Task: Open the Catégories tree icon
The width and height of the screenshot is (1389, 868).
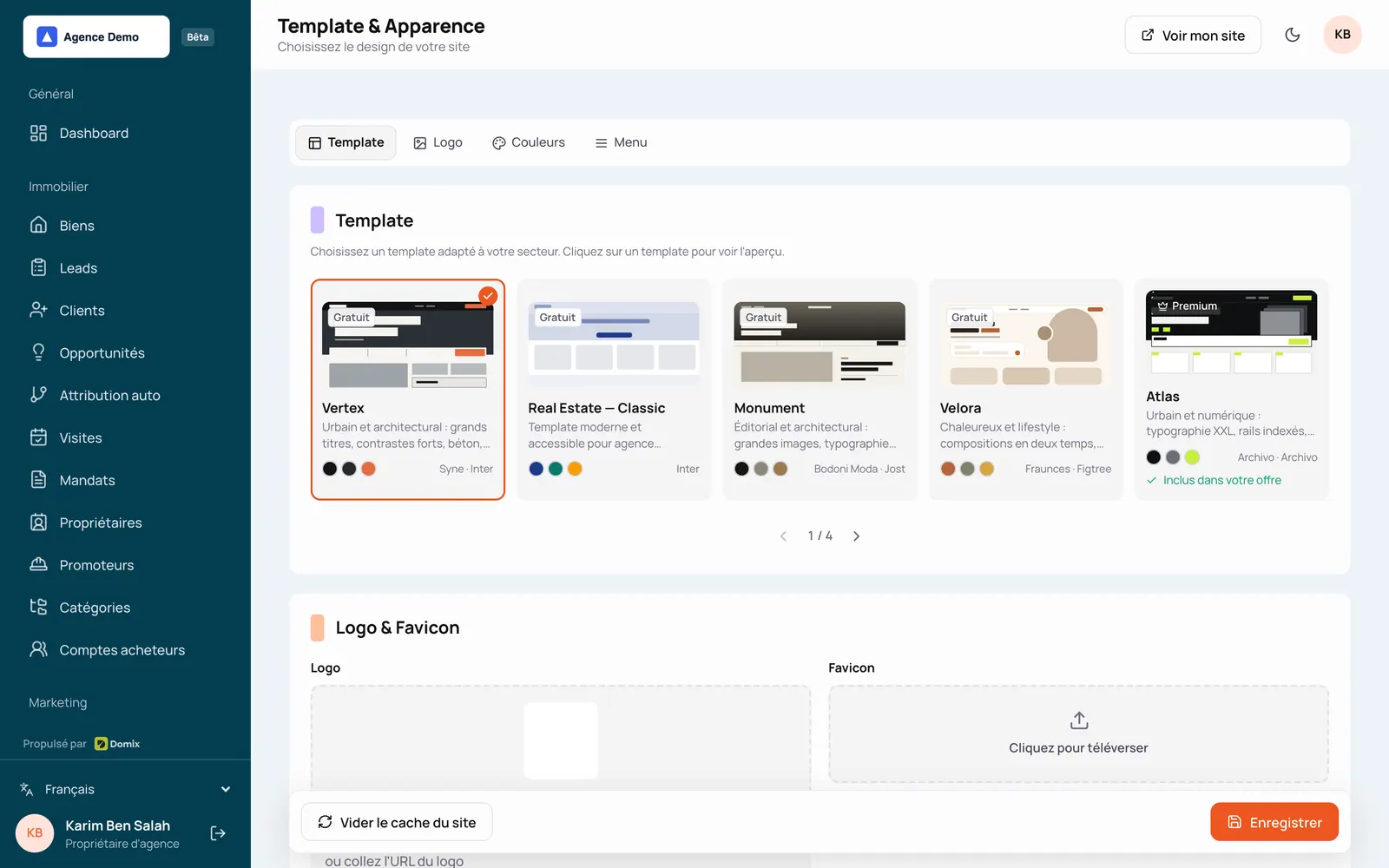Action: 38,607
